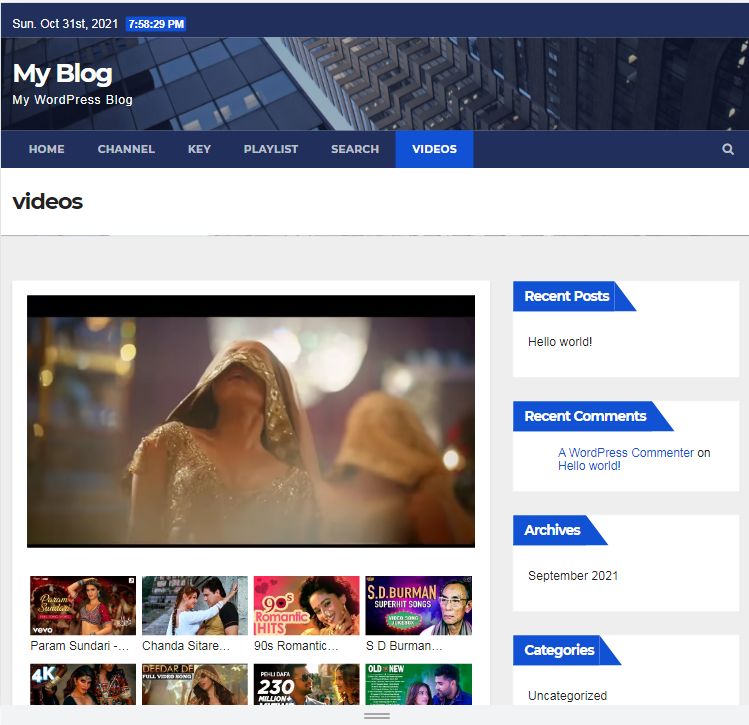Select the Chanda Sitare video thumbnail
Screen dimensions: 749x725
(195, 605)
